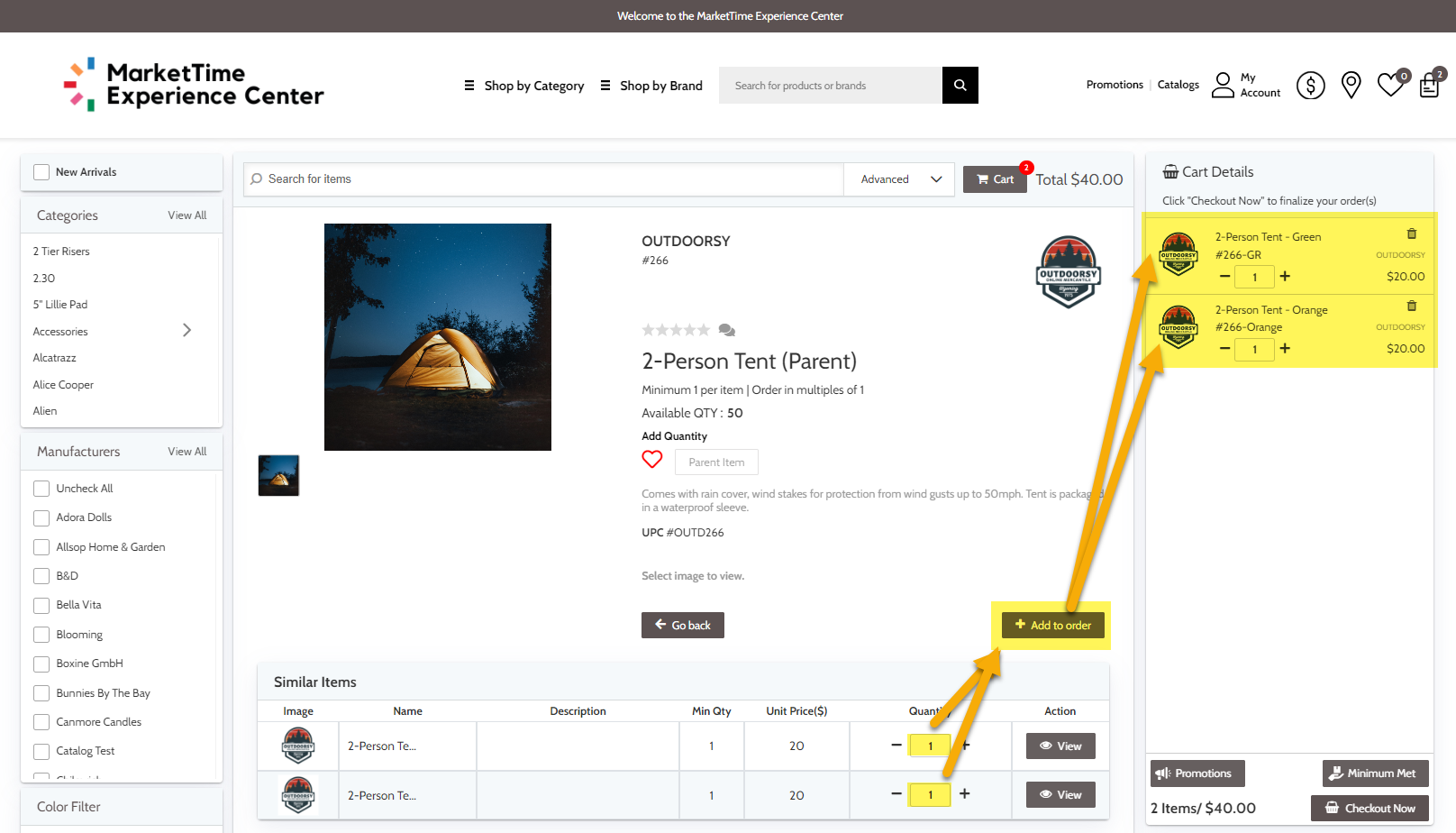Toggle the Adora Dolls manufacturer checkbox
This screenshot has width=1456, height=833.
pos(41,517)
